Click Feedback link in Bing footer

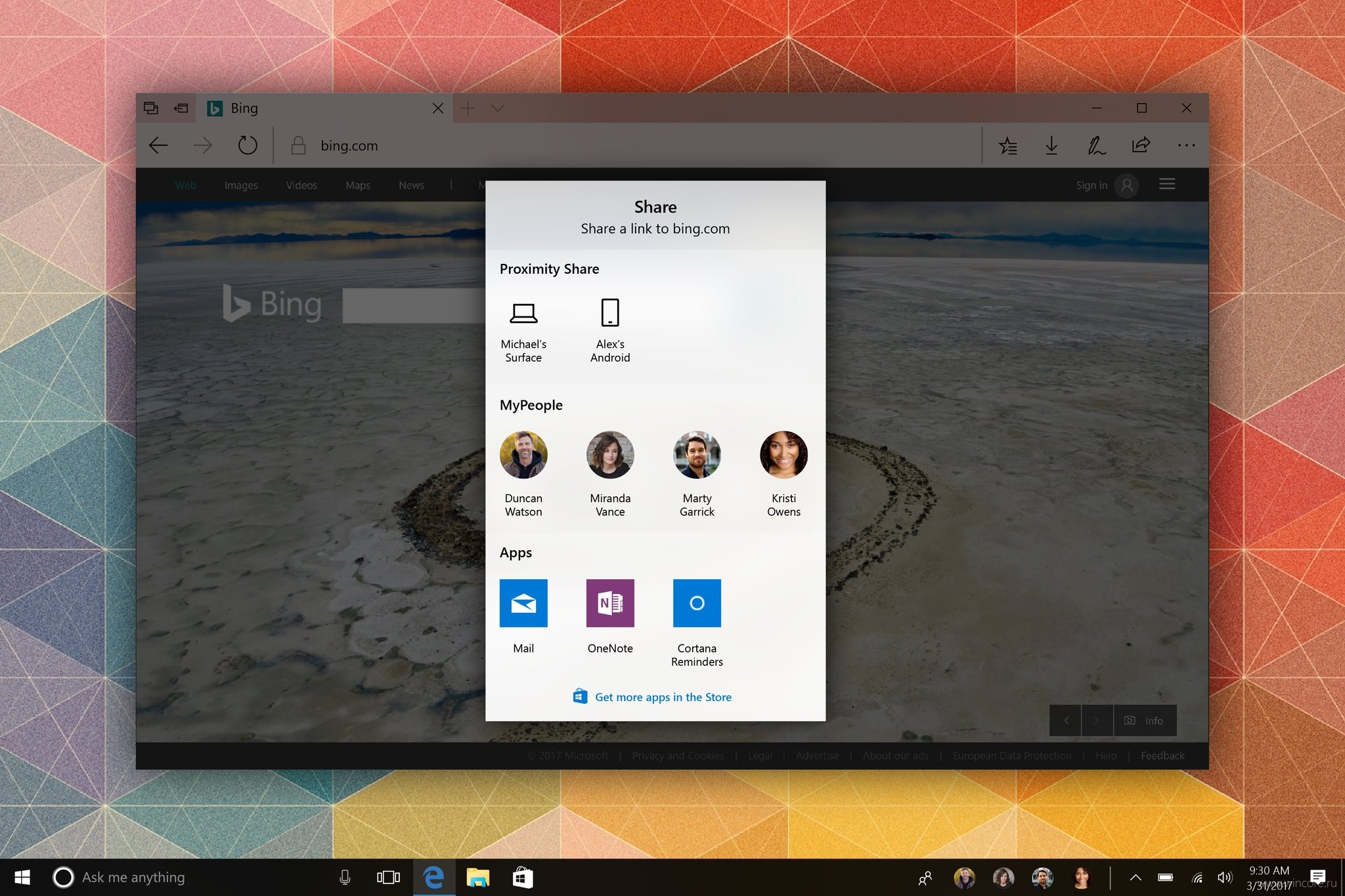tap(1162, 756)
